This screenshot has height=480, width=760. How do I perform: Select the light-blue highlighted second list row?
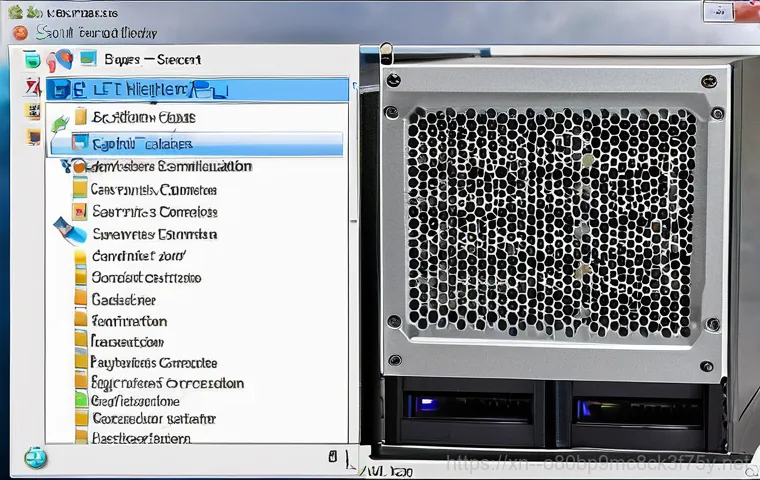coord(197,144)
